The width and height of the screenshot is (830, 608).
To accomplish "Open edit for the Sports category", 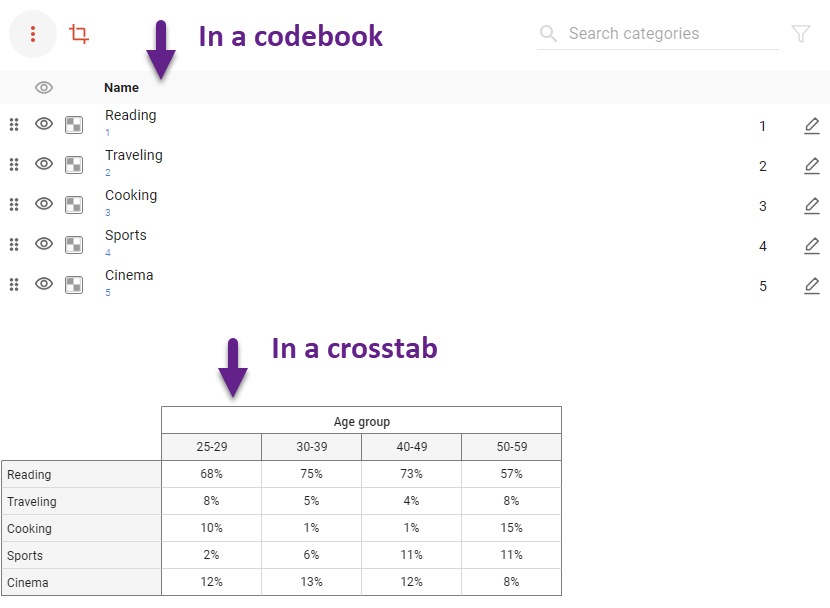I will click(812, 246).
